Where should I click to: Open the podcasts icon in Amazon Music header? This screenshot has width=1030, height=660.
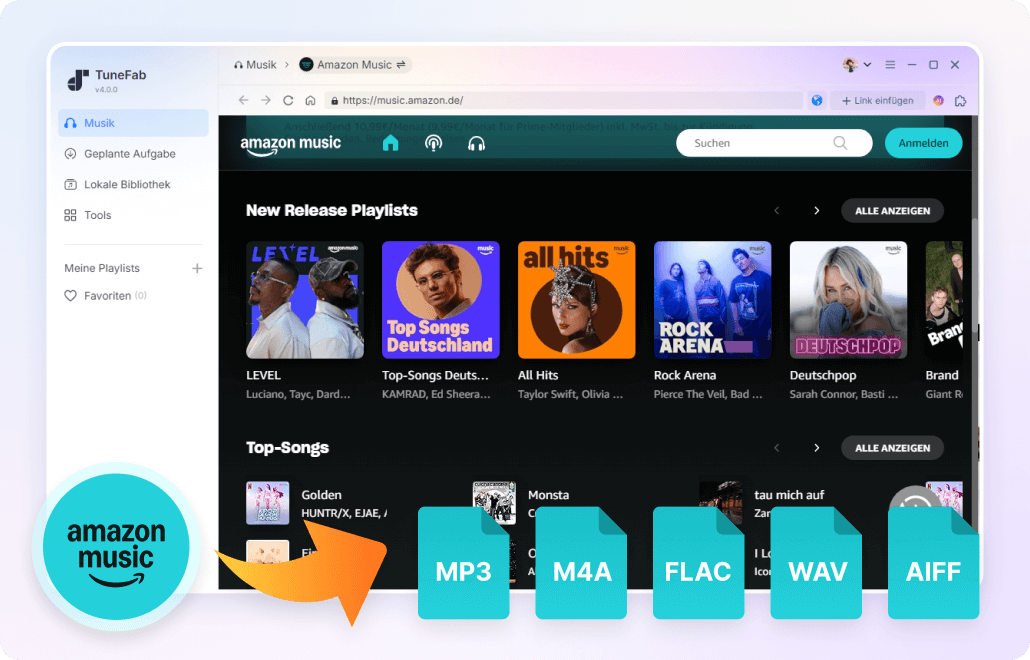[433, 143]
